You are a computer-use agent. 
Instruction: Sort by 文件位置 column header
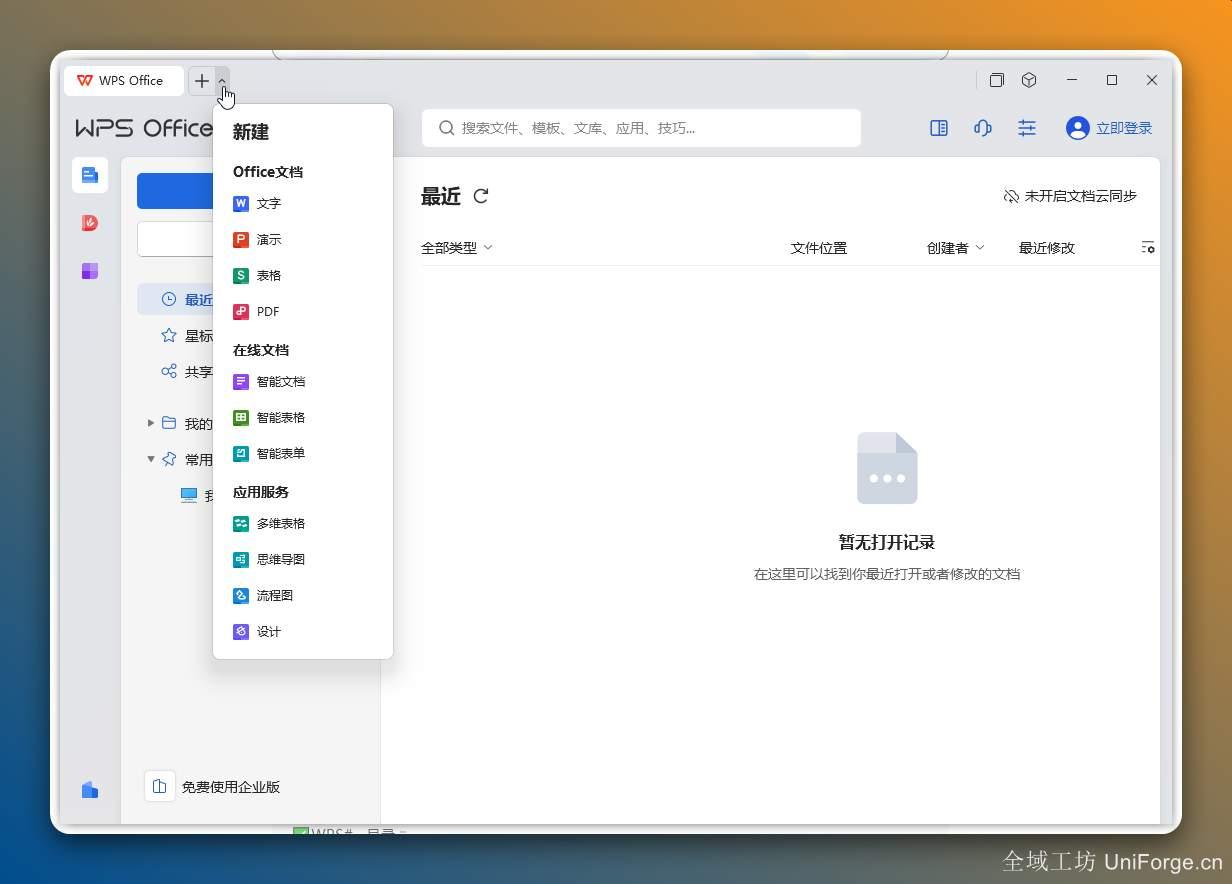point(819,248)
